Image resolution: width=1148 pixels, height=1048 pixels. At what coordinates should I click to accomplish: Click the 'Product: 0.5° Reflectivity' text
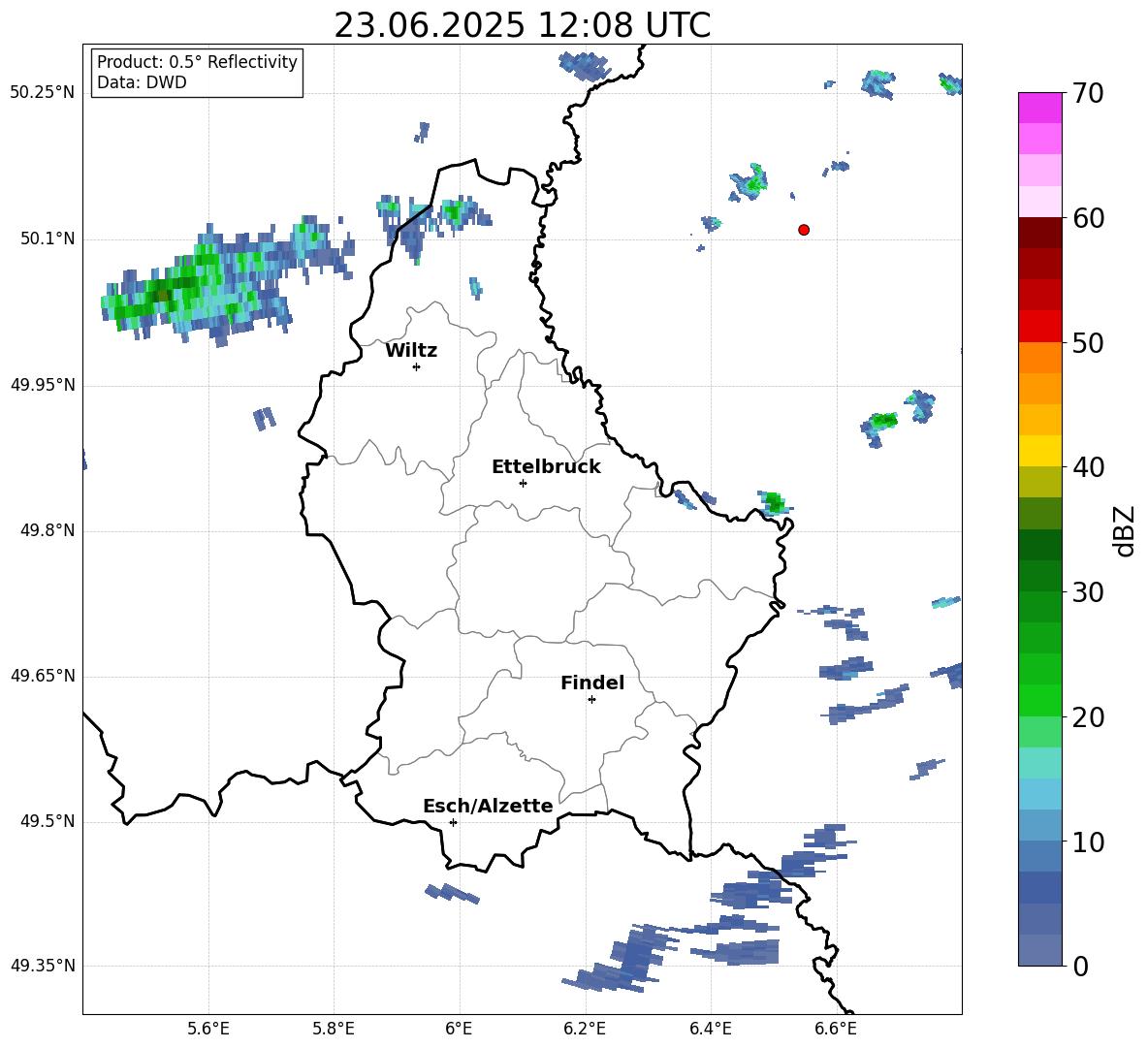click(x=197, y=62)
